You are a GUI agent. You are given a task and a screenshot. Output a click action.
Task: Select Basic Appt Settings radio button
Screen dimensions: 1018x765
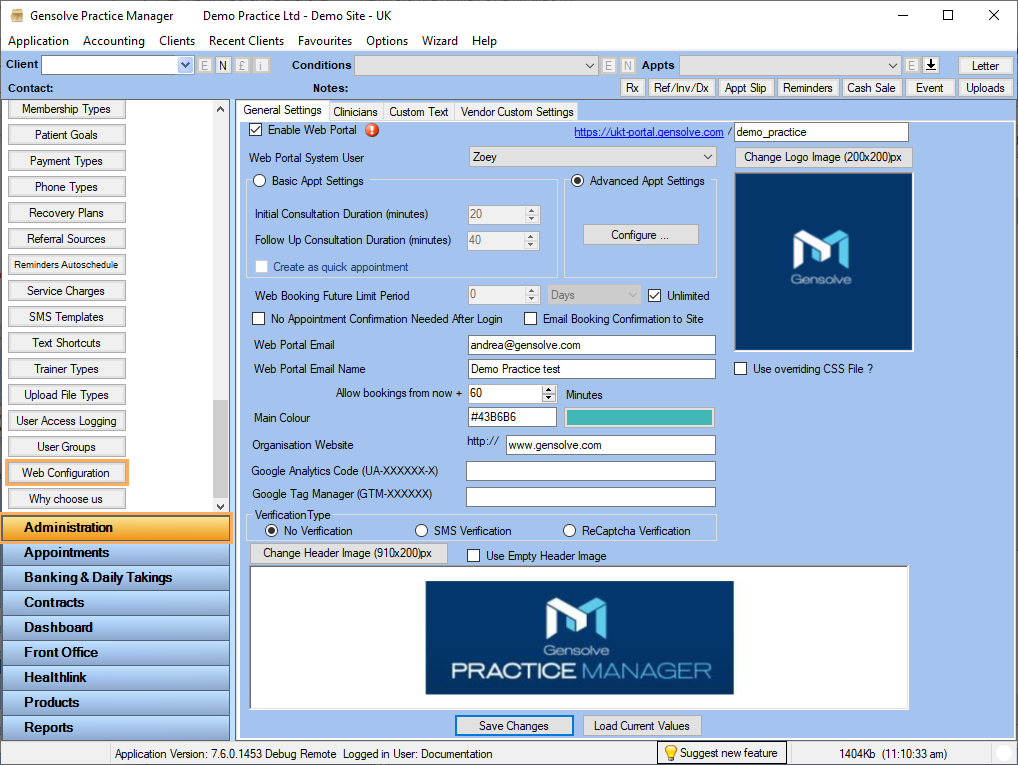[x=260, y=181]
